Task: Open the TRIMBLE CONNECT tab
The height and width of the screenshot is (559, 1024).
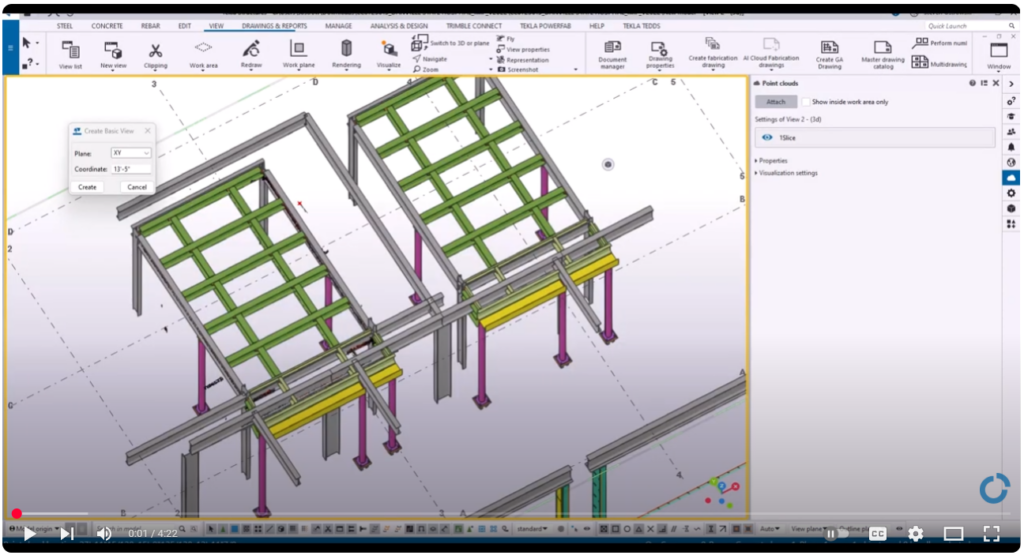Action: (x=473, y=26)
